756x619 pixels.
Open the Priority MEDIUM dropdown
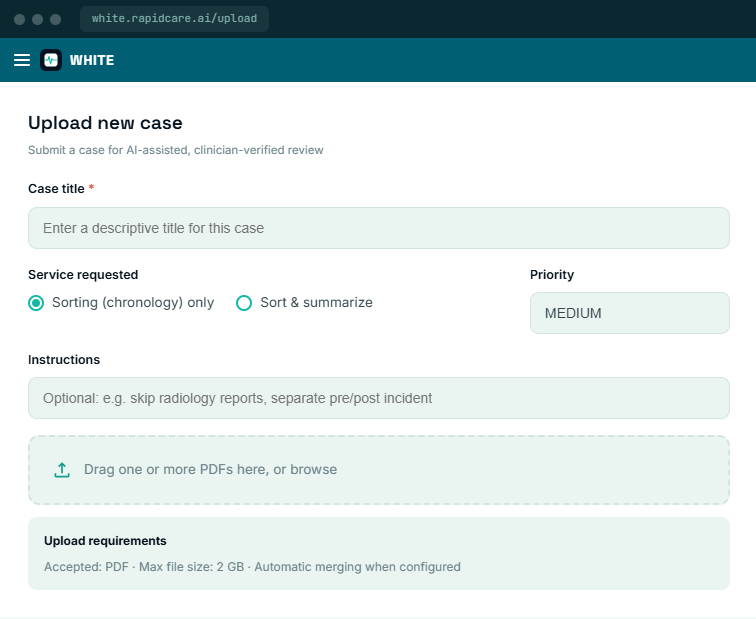630,313
